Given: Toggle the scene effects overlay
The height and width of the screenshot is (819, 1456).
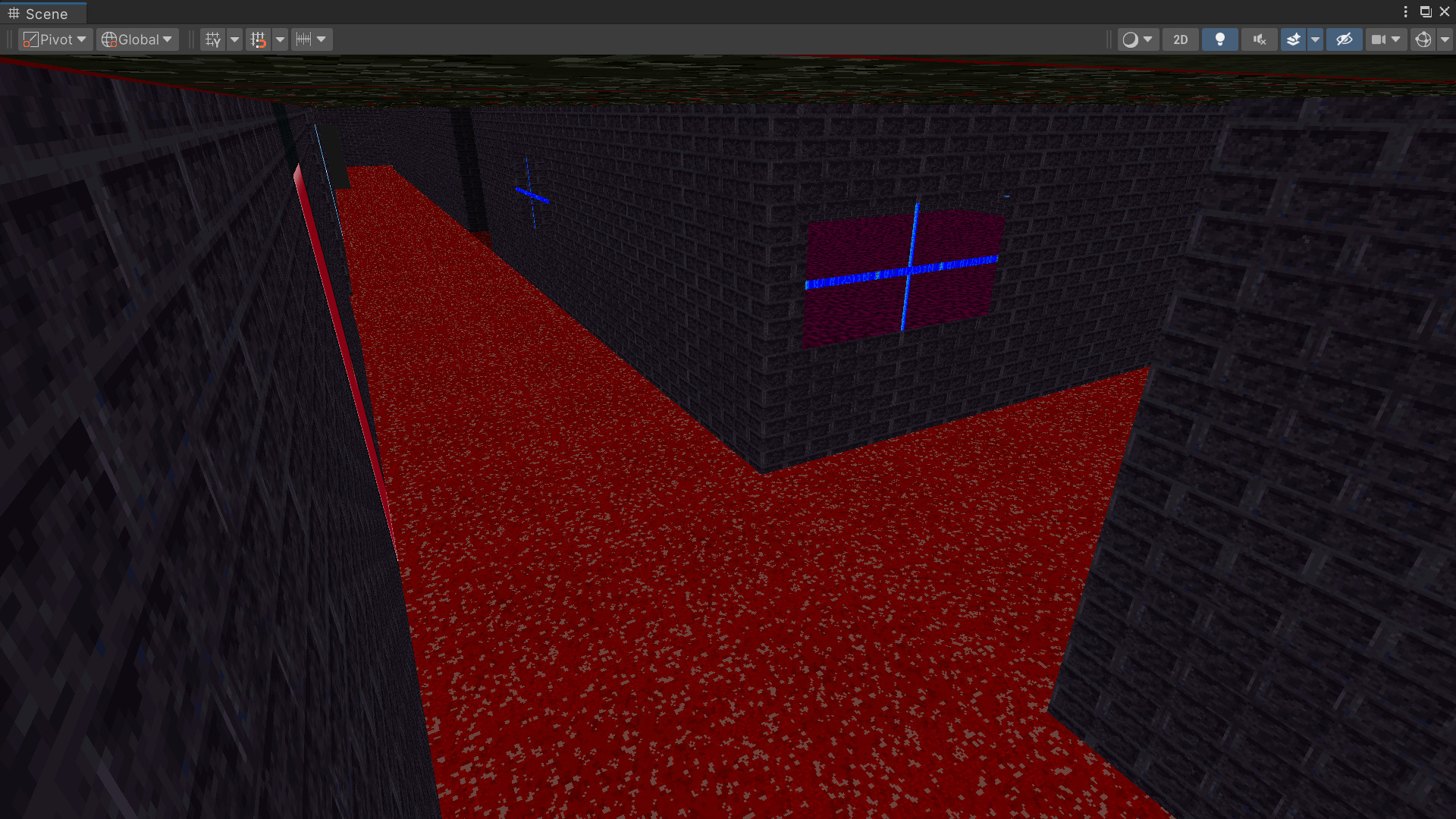Looking at the screenshot, I should point(1293,39).
